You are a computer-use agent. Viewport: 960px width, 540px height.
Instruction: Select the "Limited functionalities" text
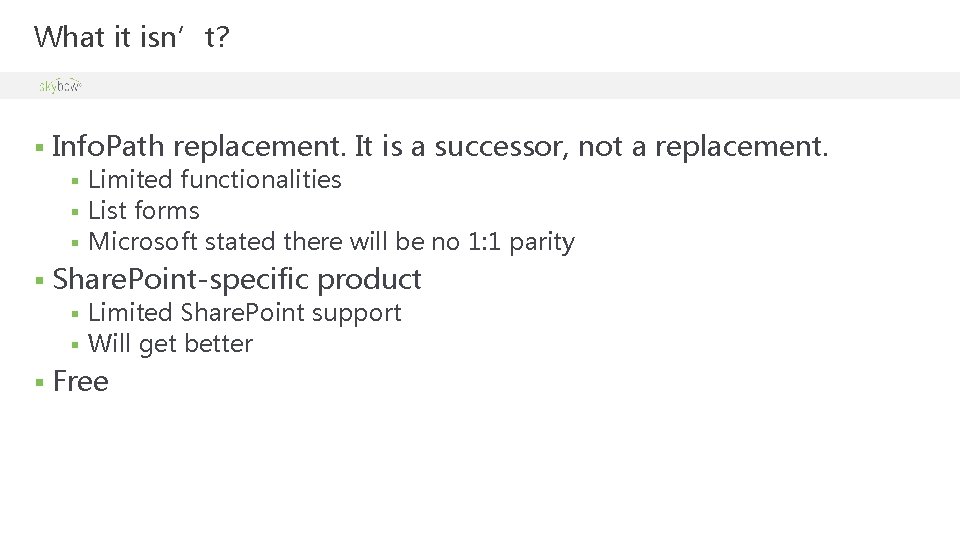215,180
